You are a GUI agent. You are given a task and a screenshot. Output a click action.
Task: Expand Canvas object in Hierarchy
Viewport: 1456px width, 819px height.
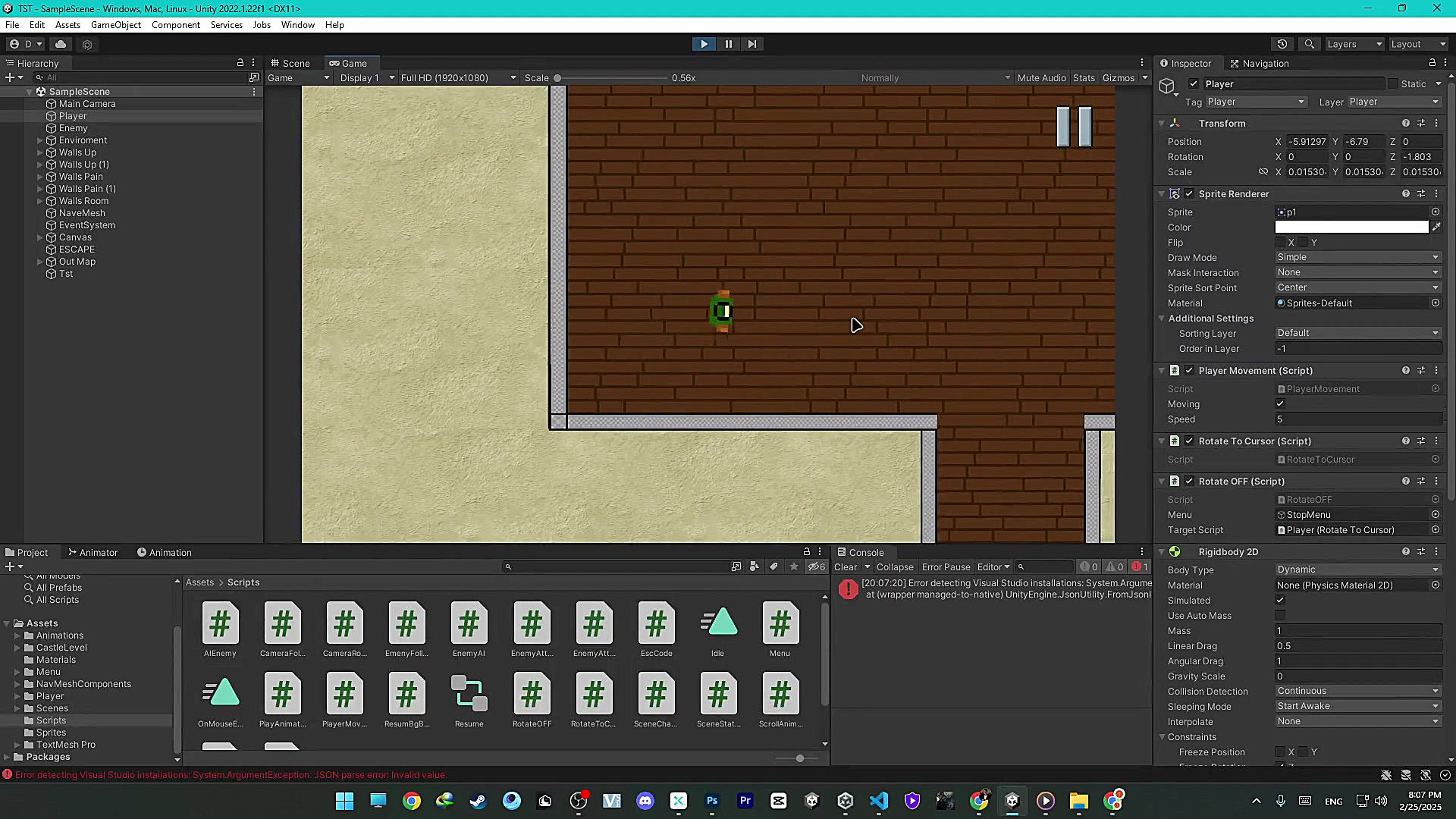pos(39,238)
